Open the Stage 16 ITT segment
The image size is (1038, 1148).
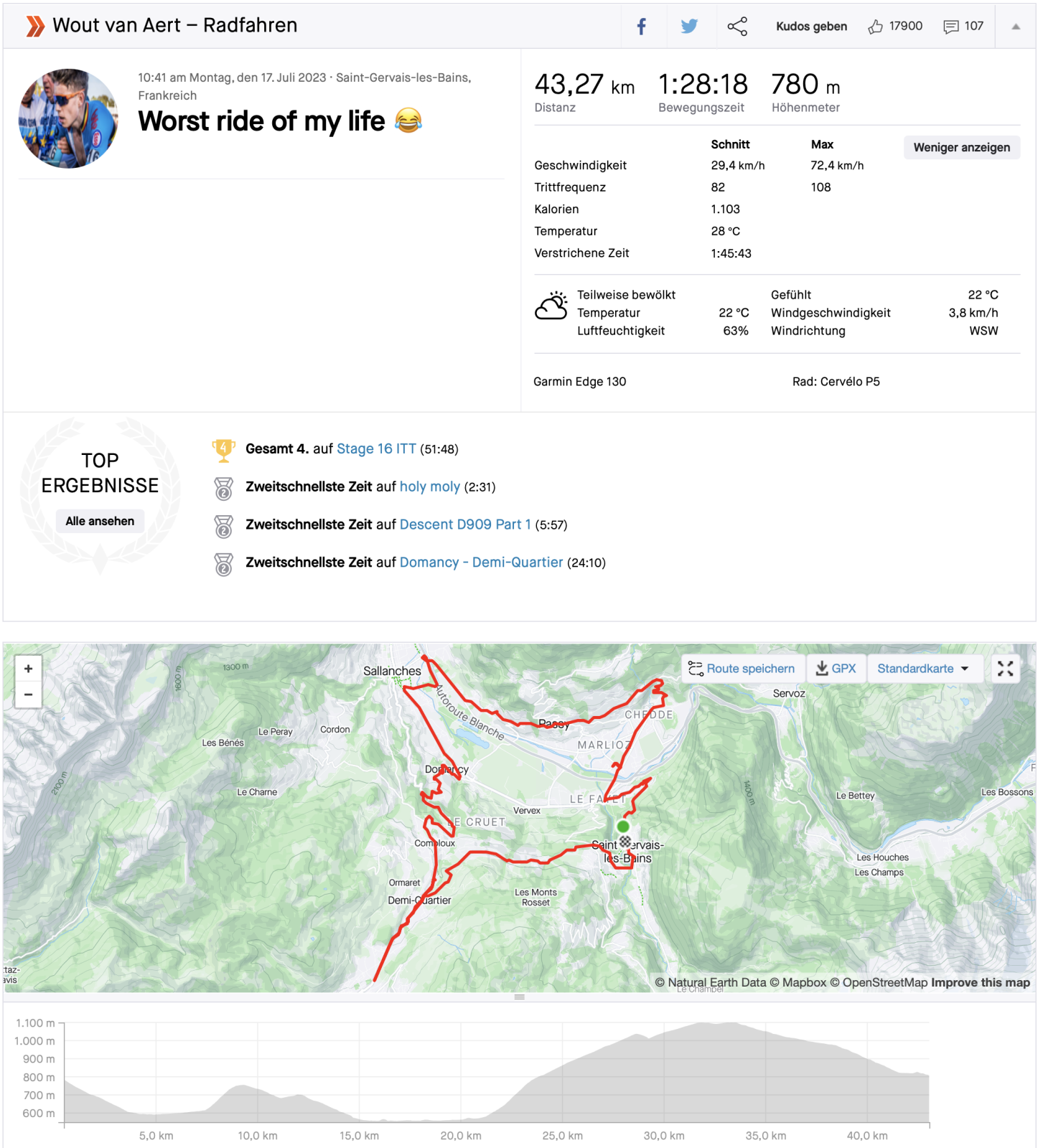click(376, 449)
